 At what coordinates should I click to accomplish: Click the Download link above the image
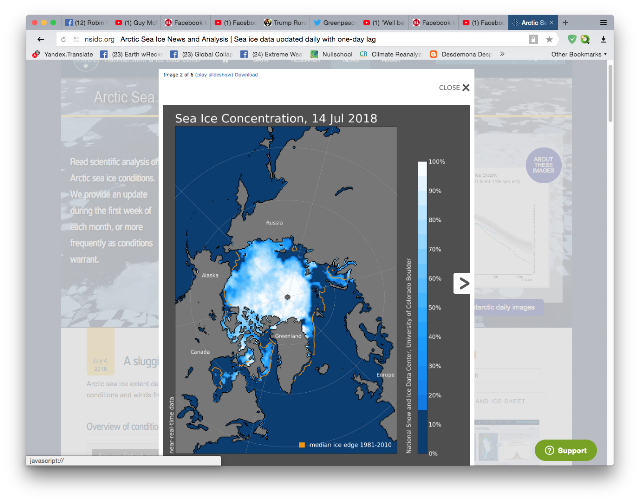tap(246, 75)
